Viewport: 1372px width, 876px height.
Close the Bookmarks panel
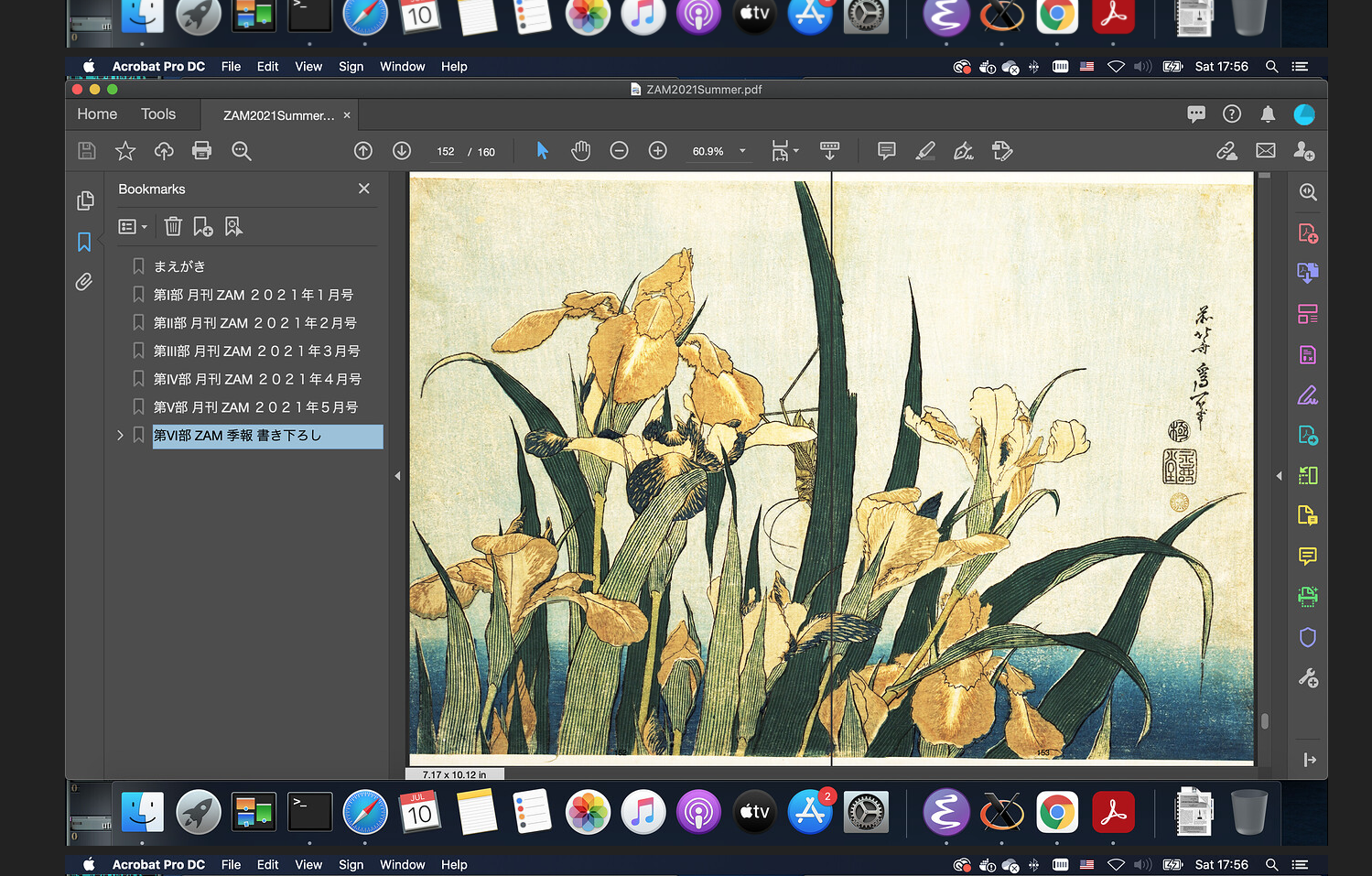(x=364, y=189)
